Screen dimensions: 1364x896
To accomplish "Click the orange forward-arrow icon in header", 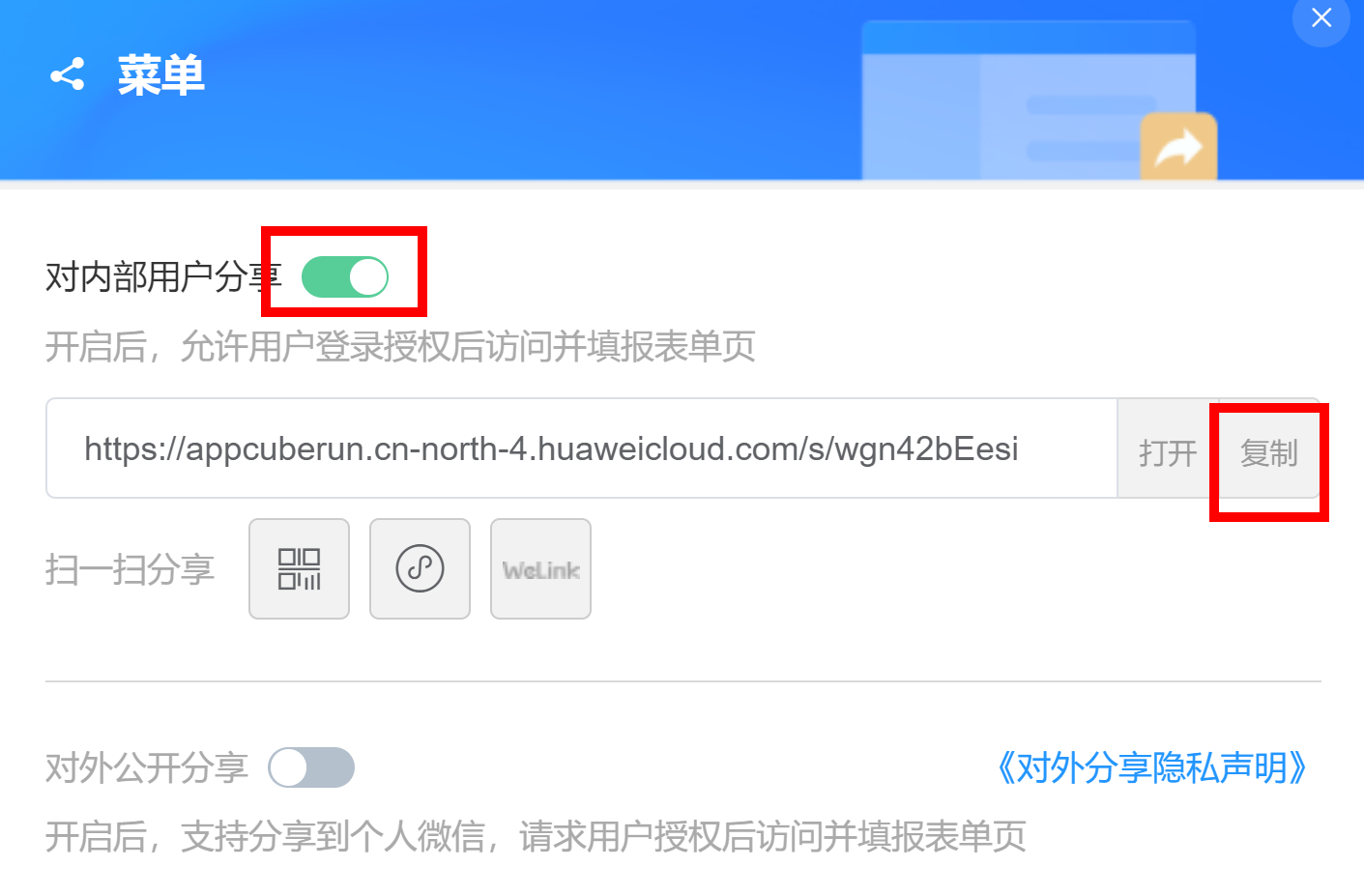I will [x=1178, y=147].
